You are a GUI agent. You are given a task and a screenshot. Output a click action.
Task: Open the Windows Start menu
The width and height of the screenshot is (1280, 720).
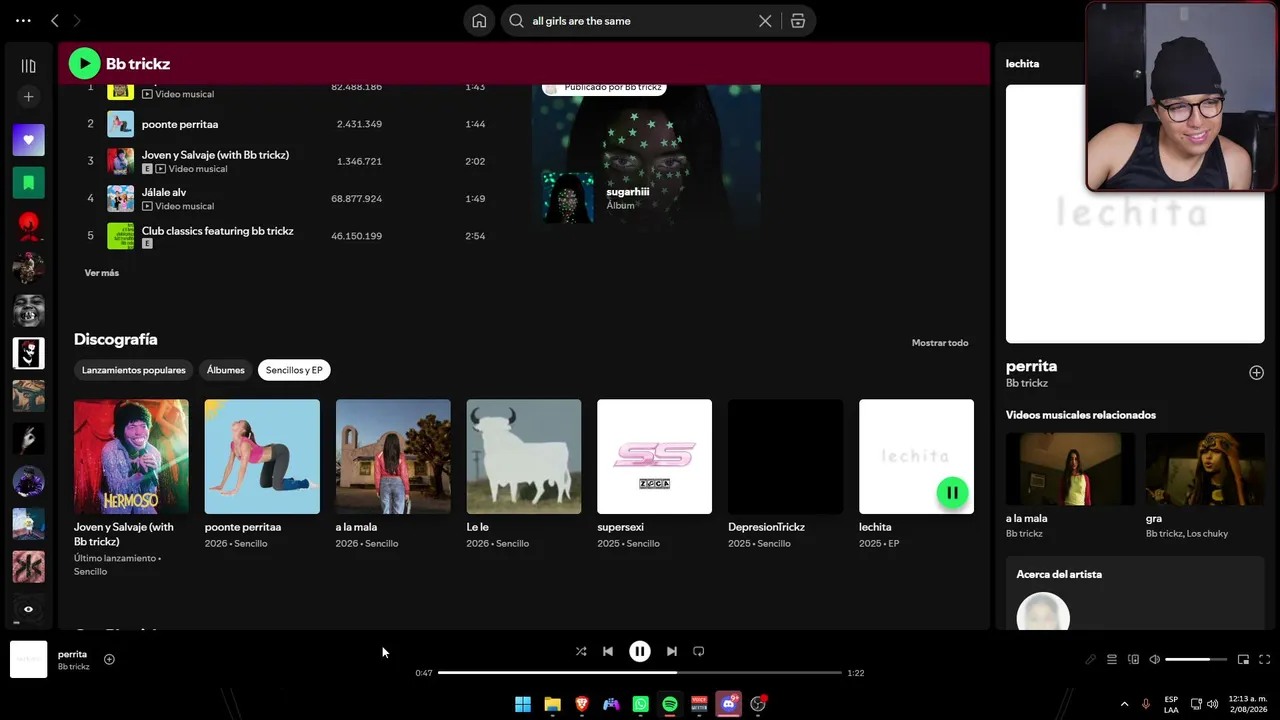pos(523,704)
